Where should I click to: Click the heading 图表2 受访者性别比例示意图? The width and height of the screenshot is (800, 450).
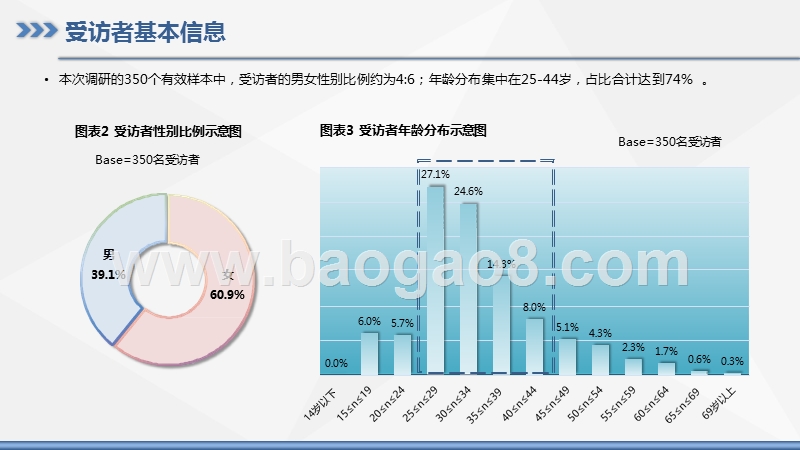click(x=158, y=132)
